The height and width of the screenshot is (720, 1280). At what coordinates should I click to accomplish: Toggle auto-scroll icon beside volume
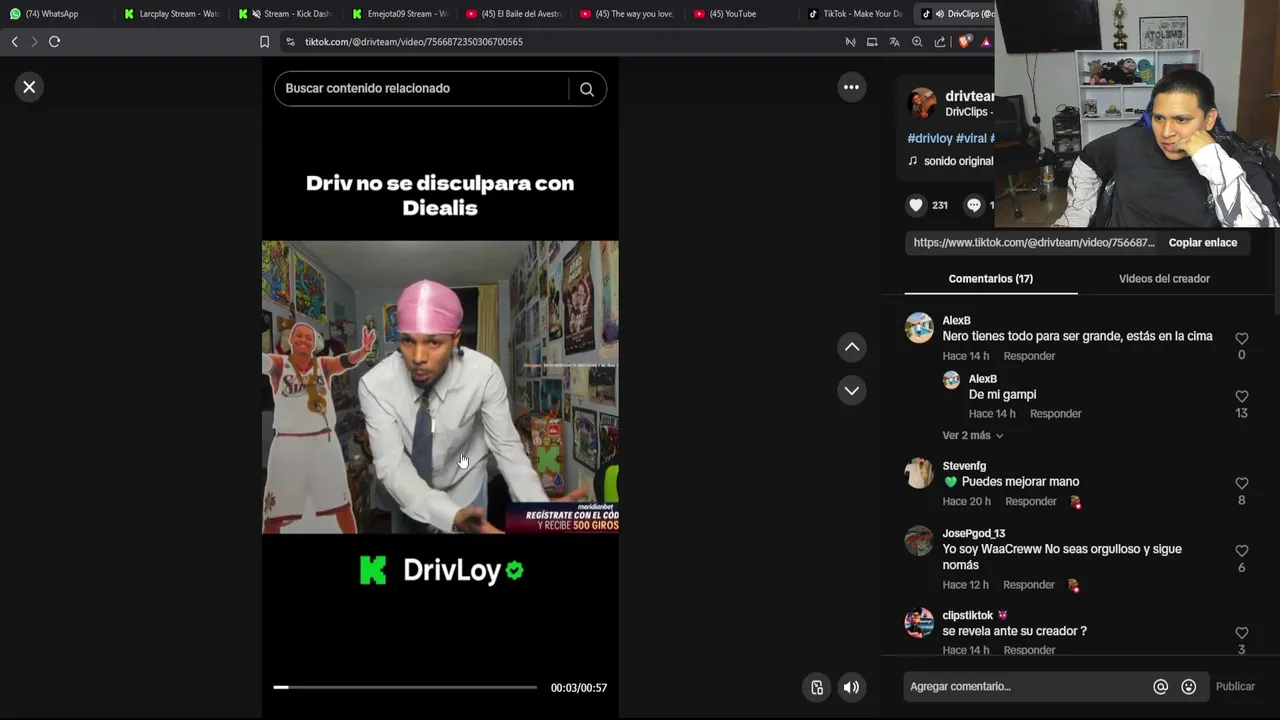point(817,687)
